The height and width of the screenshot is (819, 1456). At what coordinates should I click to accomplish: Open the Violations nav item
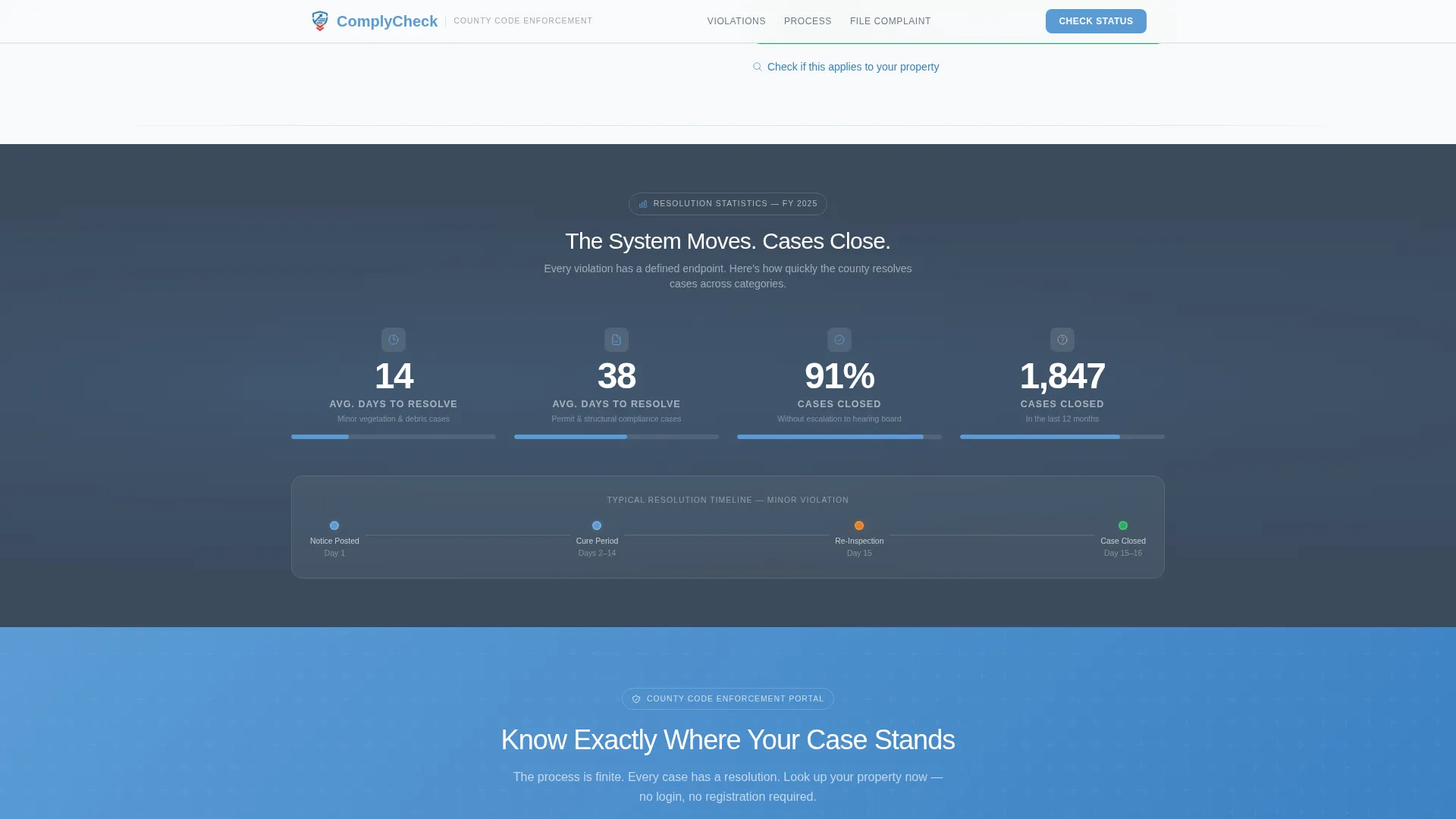pyautogui.click(x=736, y=21)
